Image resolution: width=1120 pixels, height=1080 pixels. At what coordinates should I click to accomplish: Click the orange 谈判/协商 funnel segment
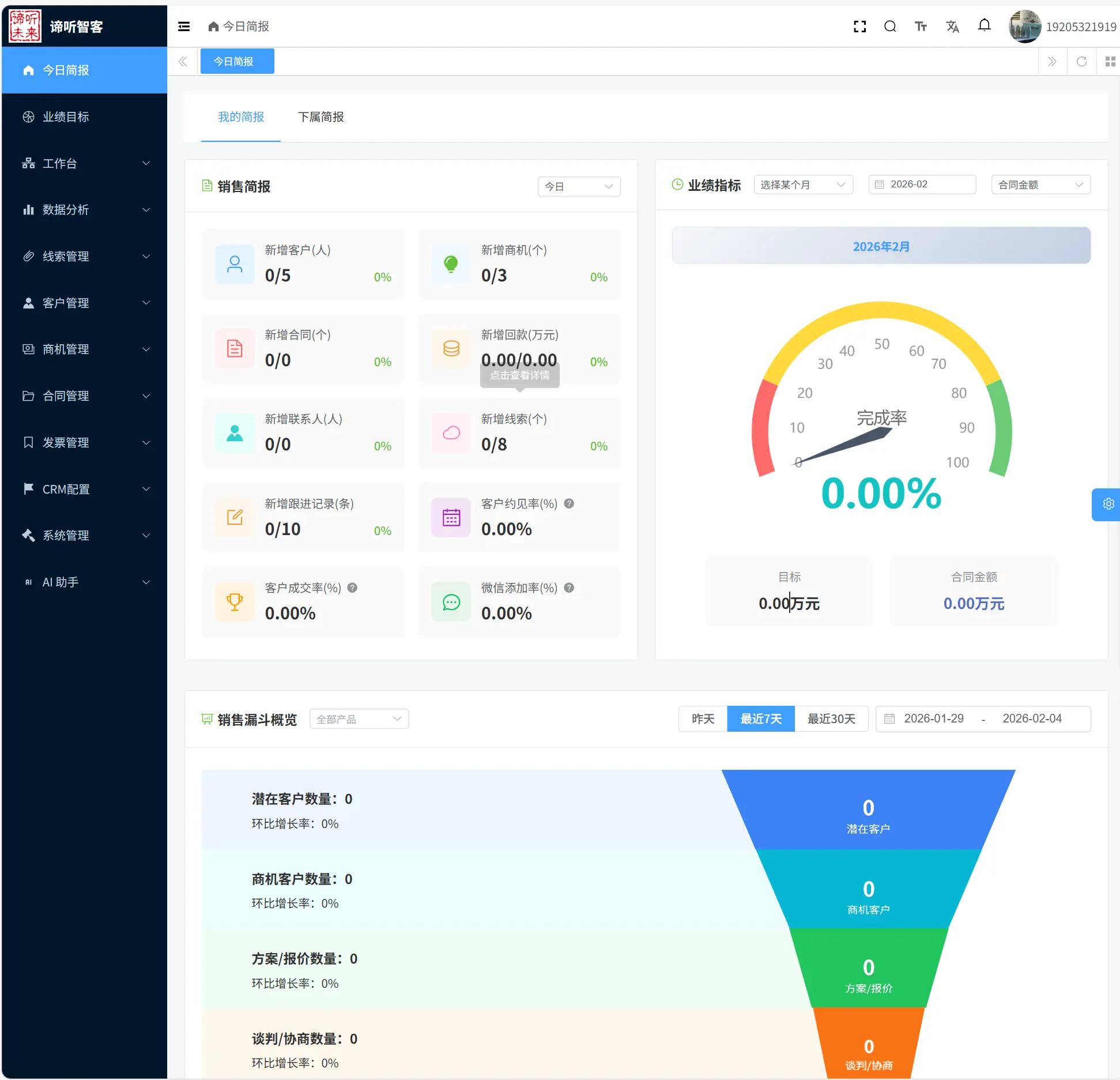(868, 1044)
